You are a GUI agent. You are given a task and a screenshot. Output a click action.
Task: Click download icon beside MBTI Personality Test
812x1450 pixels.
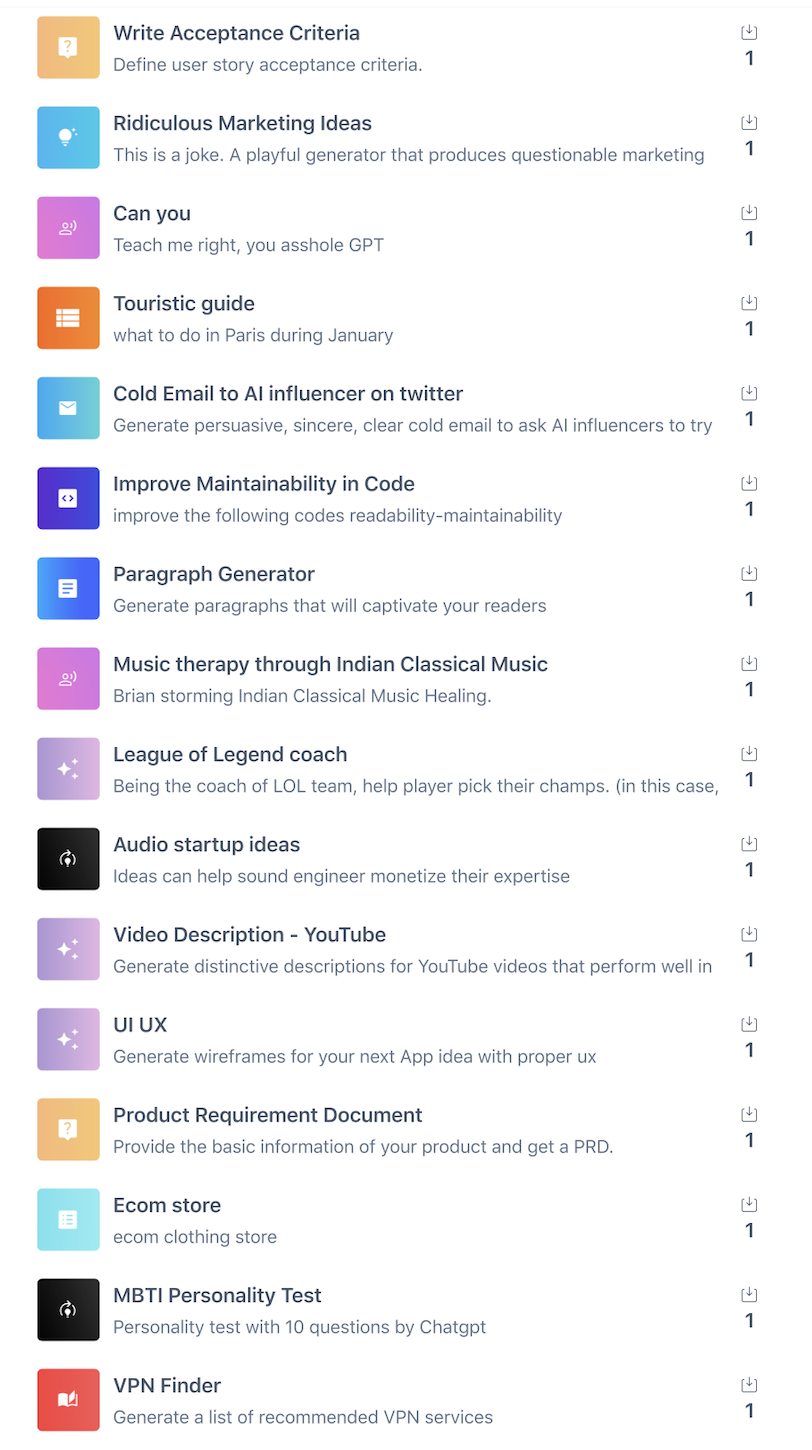[749, 1295]
